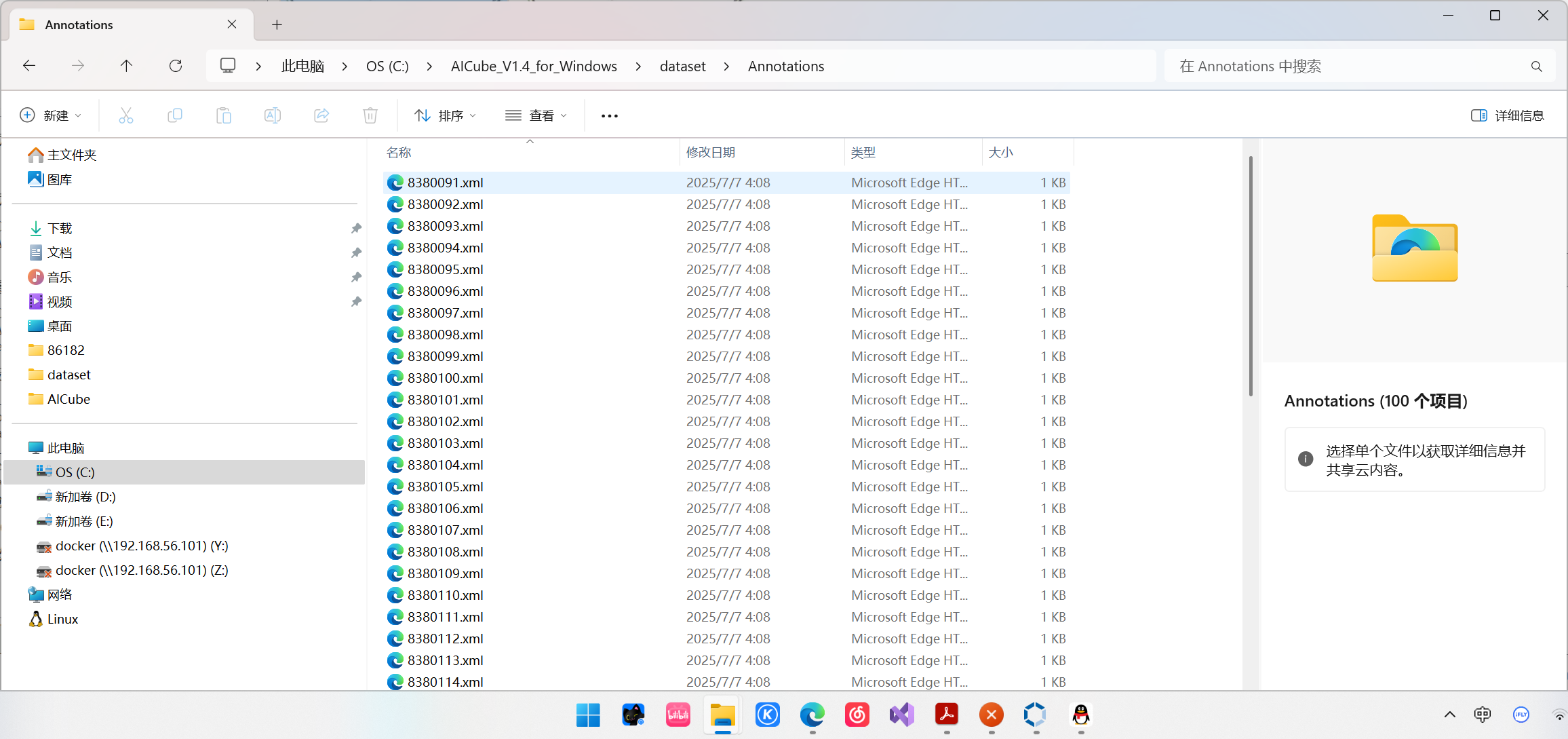Click the Delete trash icon
Screen dimensions: 1568x739
coord(370,115)
